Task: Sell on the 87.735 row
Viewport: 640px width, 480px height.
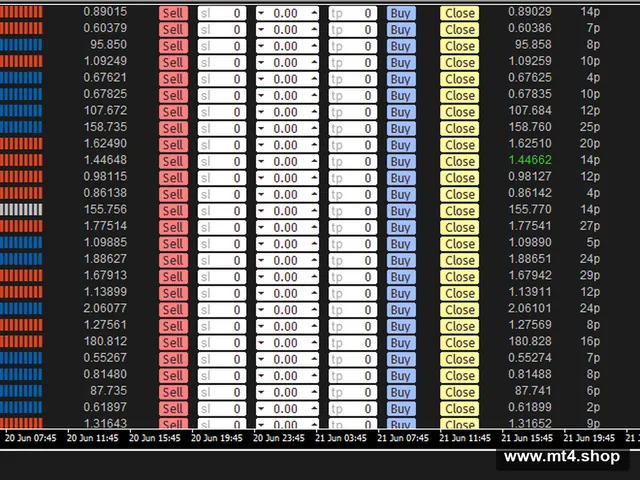Action: [x=173, y=392]
